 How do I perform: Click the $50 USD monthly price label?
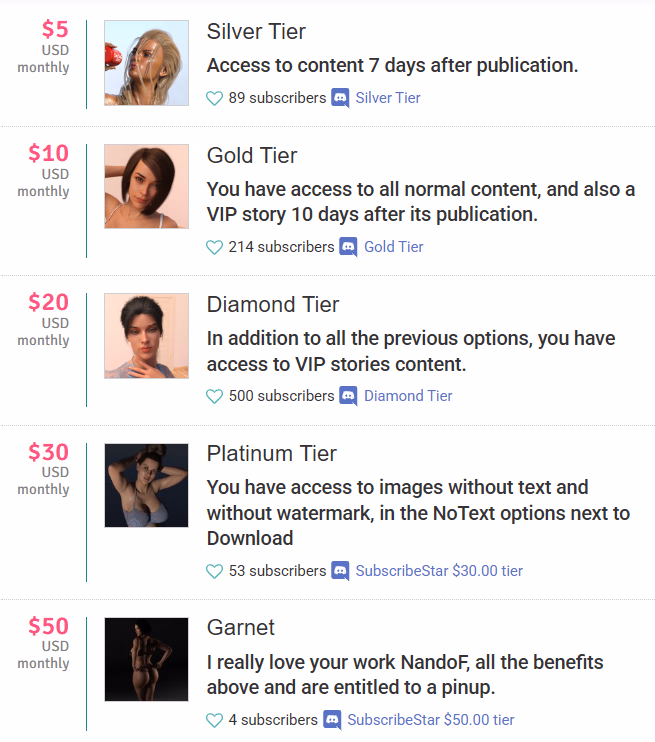[x=44, y=644]
